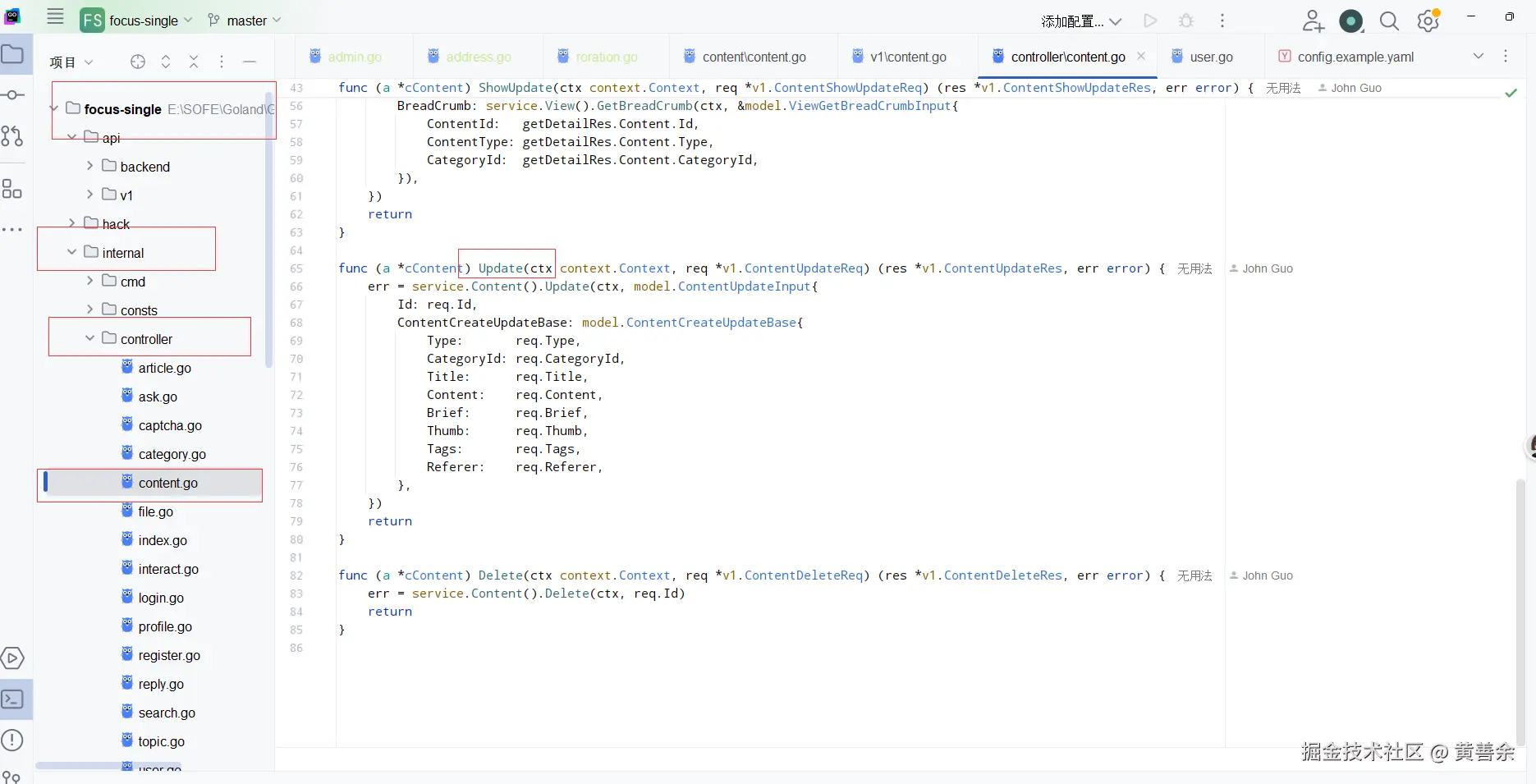Hide the project panel
Image resolution: width=1536 pixels, height=784 pixels.
[x=250, y=62]
